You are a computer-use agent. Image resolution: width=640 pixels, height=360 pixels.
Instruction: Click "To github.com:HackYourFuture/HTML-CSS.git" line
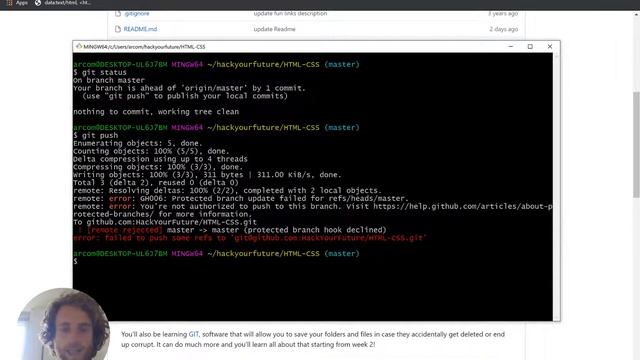click(x=165, y=222)
